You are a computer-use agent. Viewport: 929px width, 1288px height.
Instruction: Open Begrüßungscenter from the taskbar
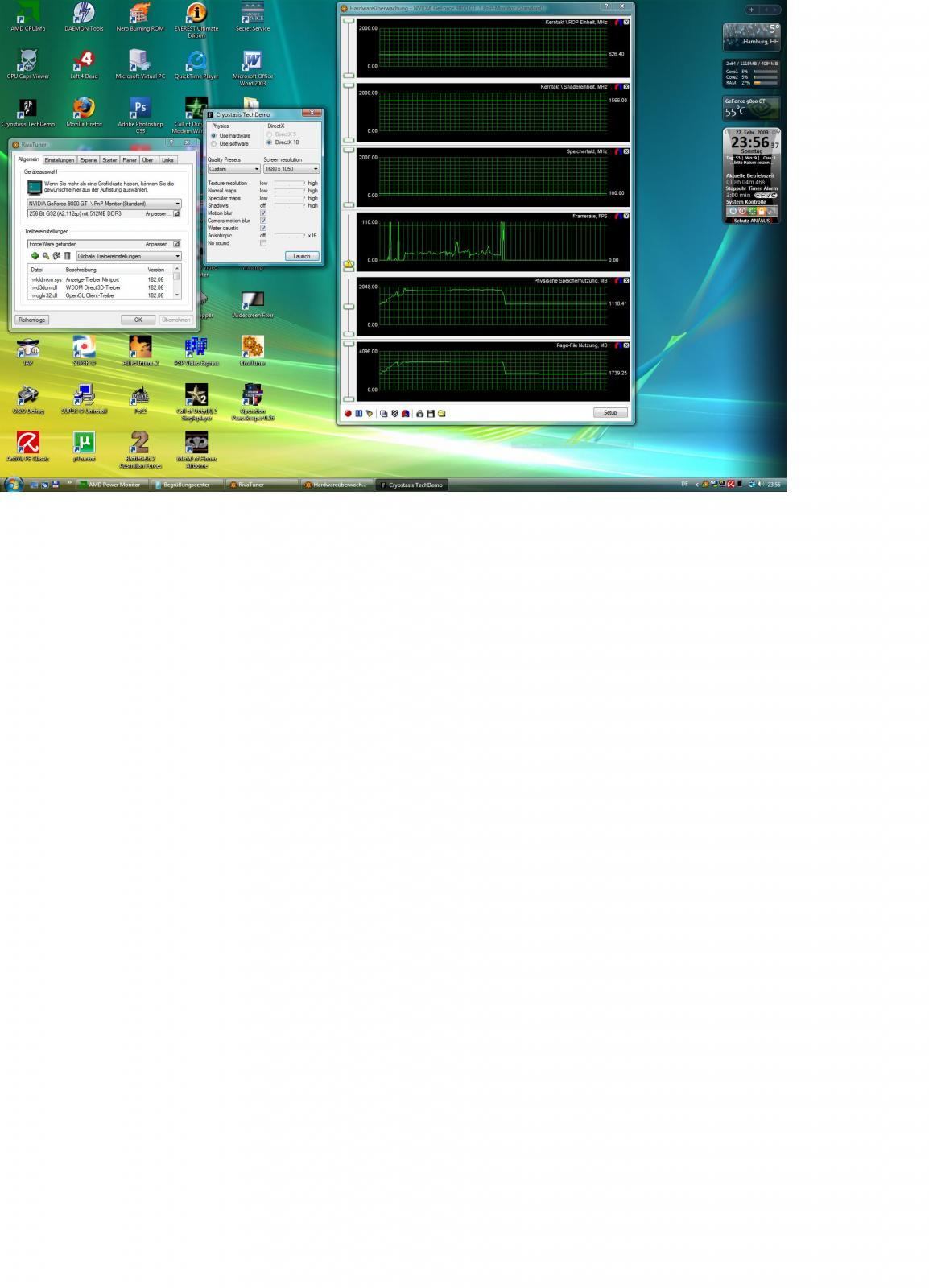187,485
